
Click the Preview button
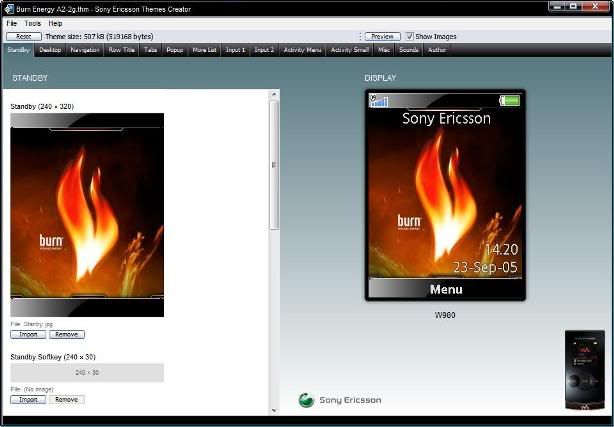pos(383,36)
